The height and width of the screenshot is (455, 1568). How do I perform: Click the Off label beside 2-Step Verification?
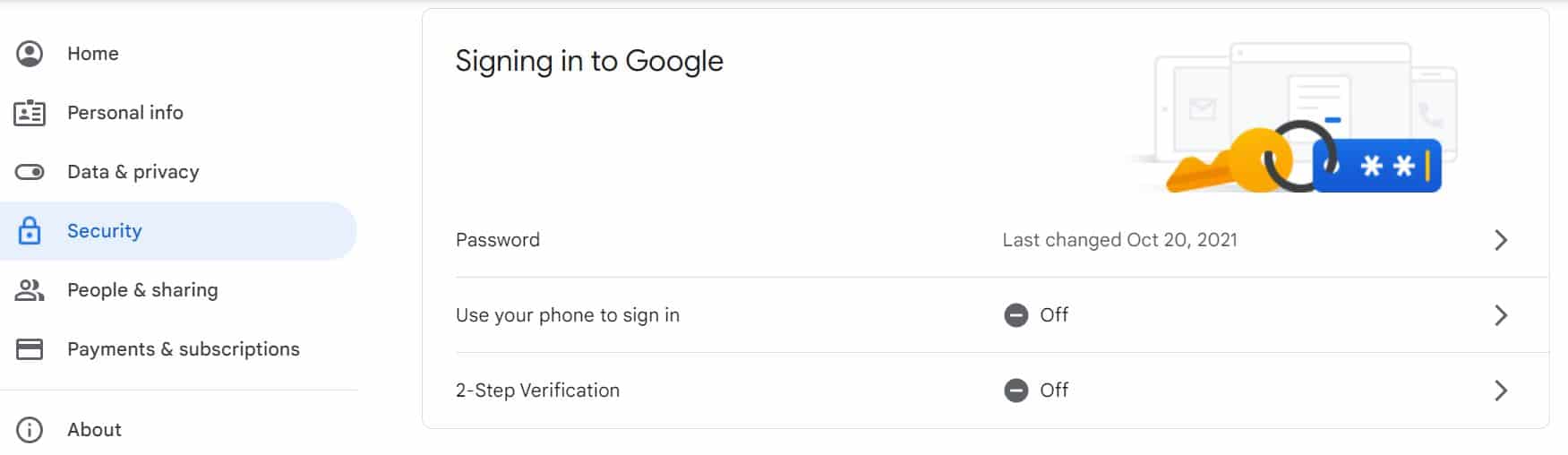coord(1054,391)
